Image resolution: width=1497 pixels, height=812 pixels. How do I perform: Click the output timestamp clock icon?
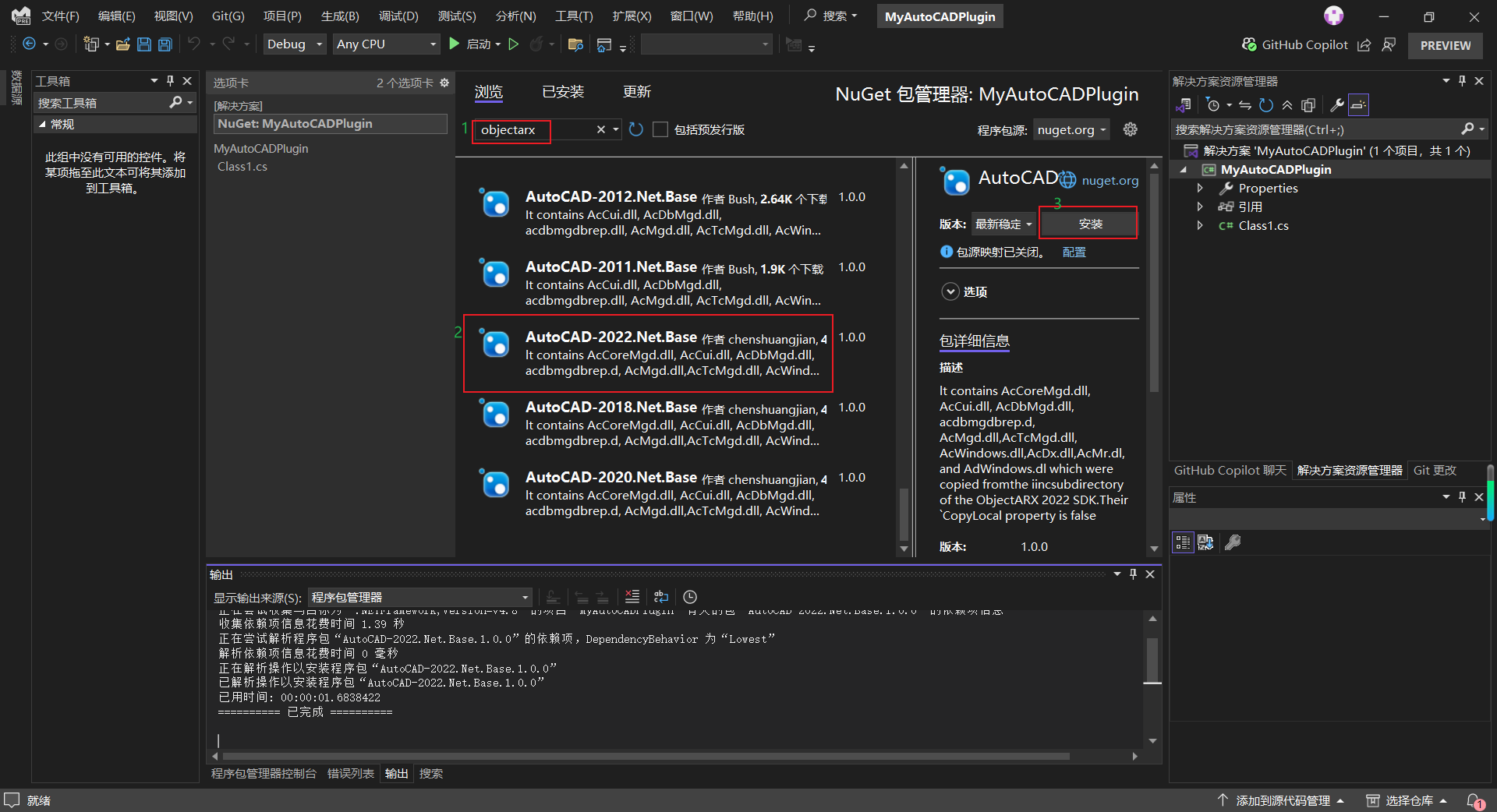click(690, 597)
